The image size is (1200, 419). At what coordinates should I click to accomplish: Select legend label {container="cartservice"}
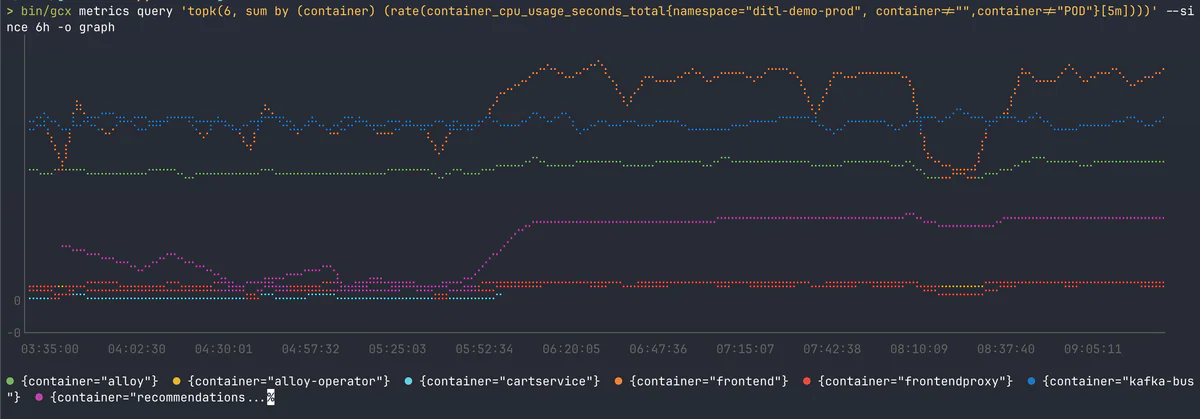[x=509, y=381]
